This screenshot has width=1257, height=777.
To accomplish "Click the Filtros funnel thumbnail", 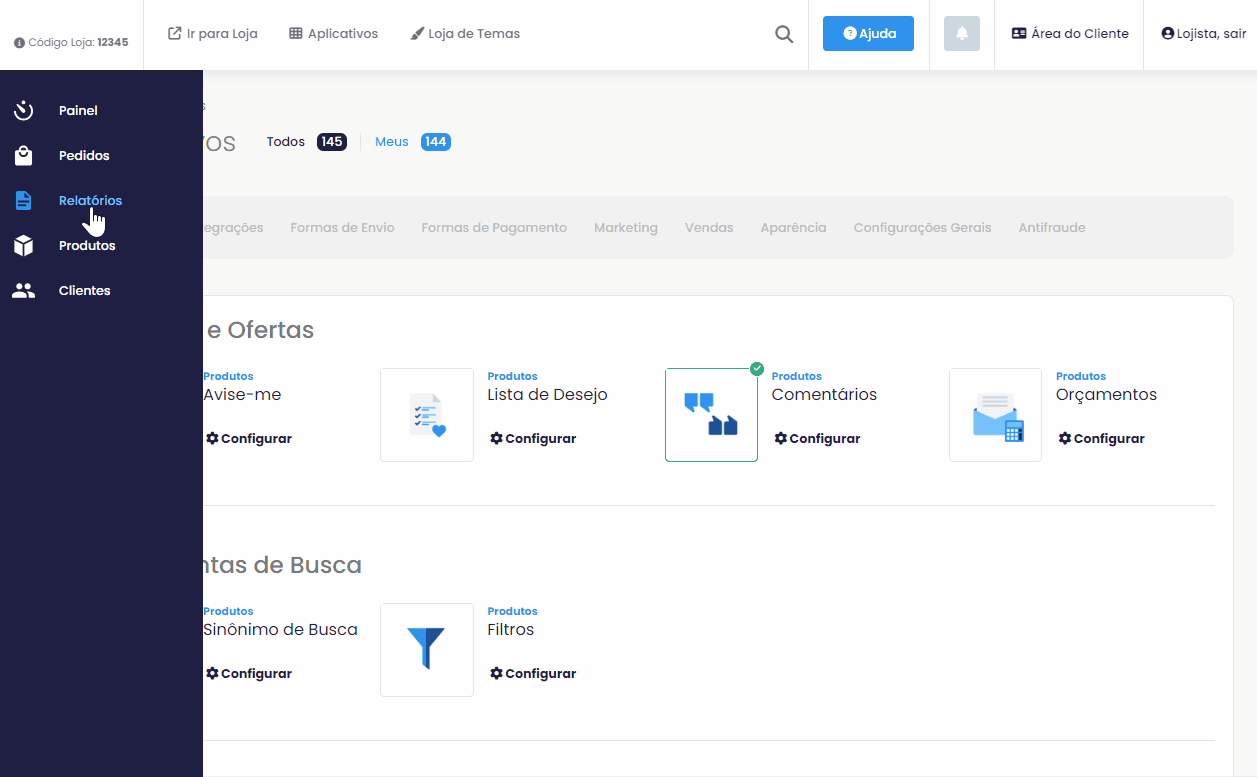I will tap(427, 650).
